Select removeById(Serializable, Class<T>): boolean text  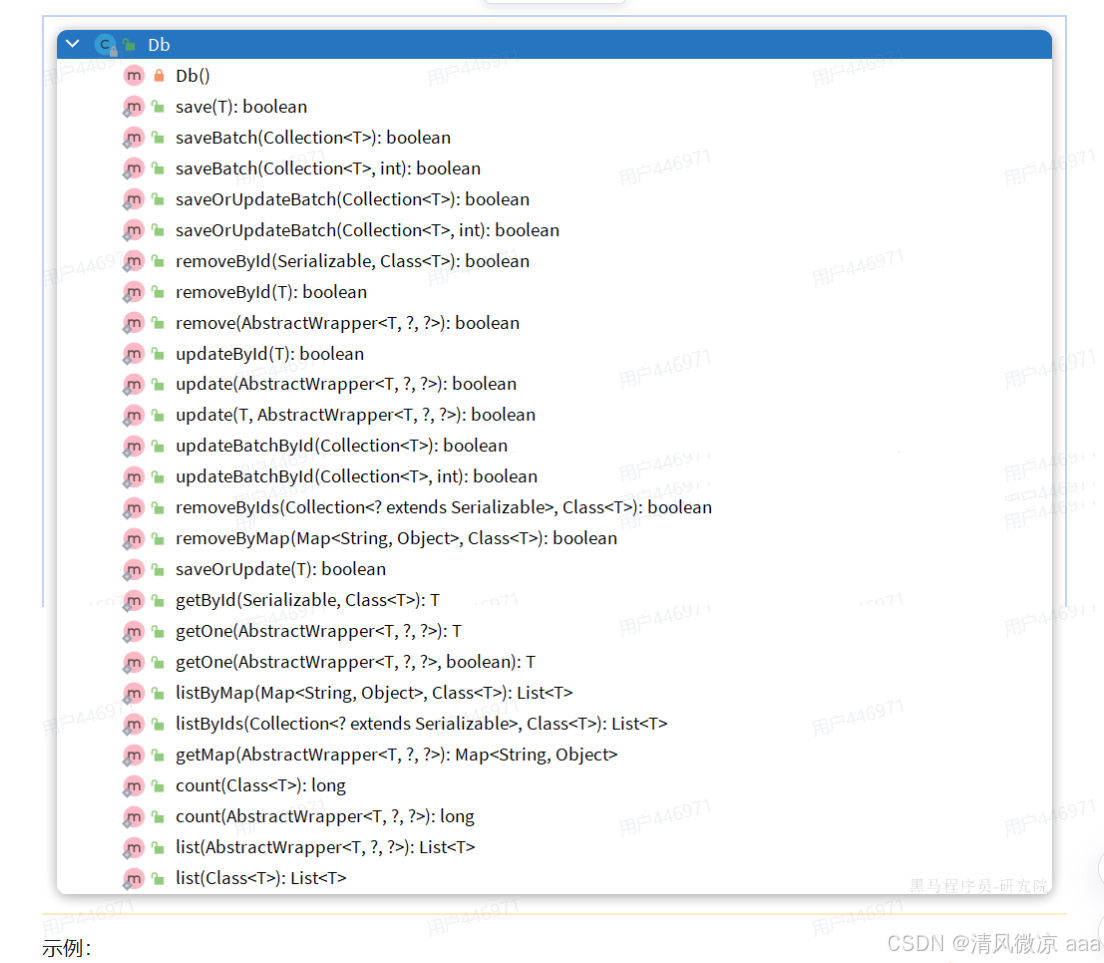click(x=353, y=261)
